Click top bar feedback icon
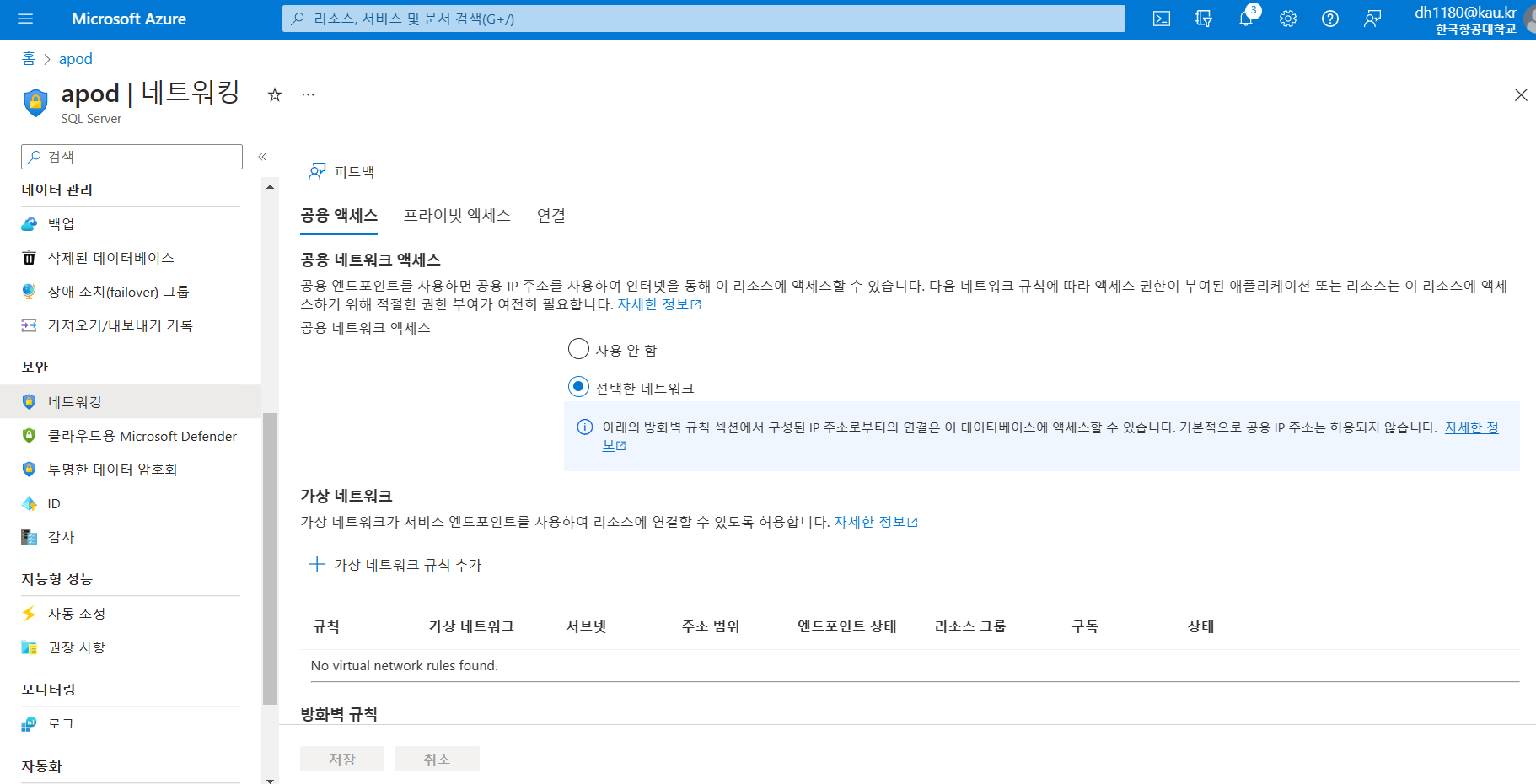The image size is (1536, 784). click(x=1372, y=19)
